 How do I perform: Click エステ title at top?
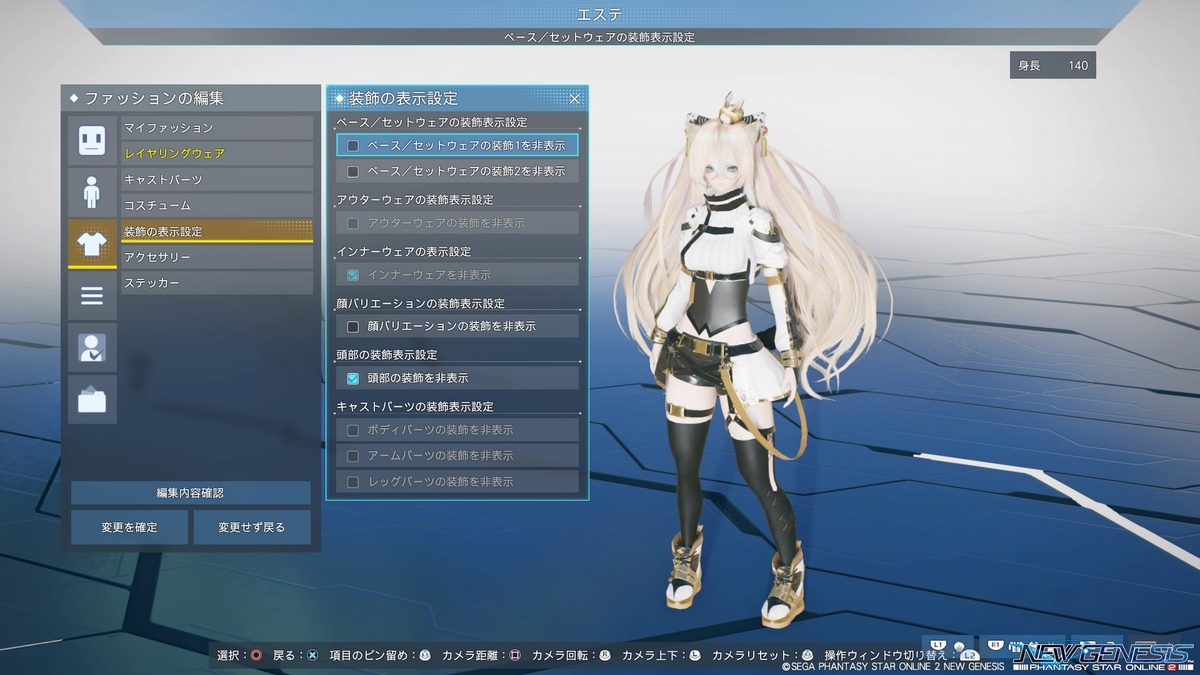point(600,14)
